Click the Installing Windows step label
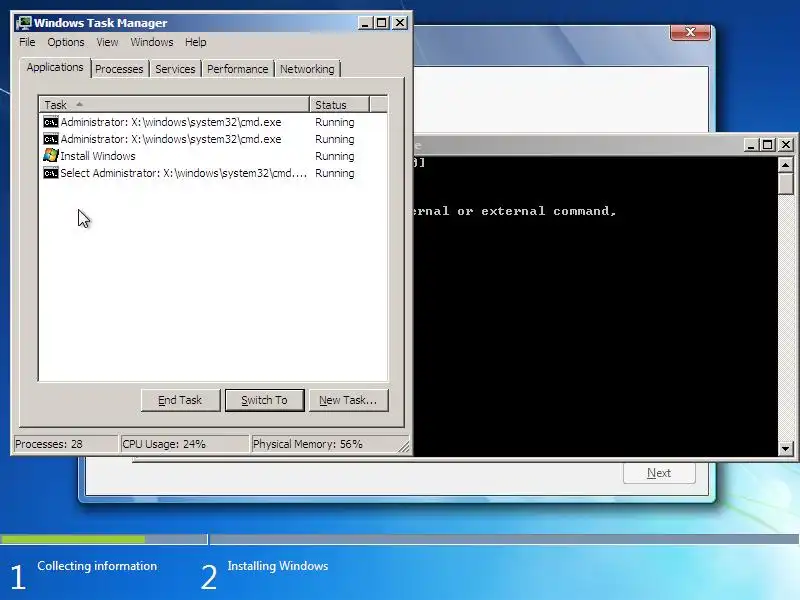800x600 pixels. 278,566
